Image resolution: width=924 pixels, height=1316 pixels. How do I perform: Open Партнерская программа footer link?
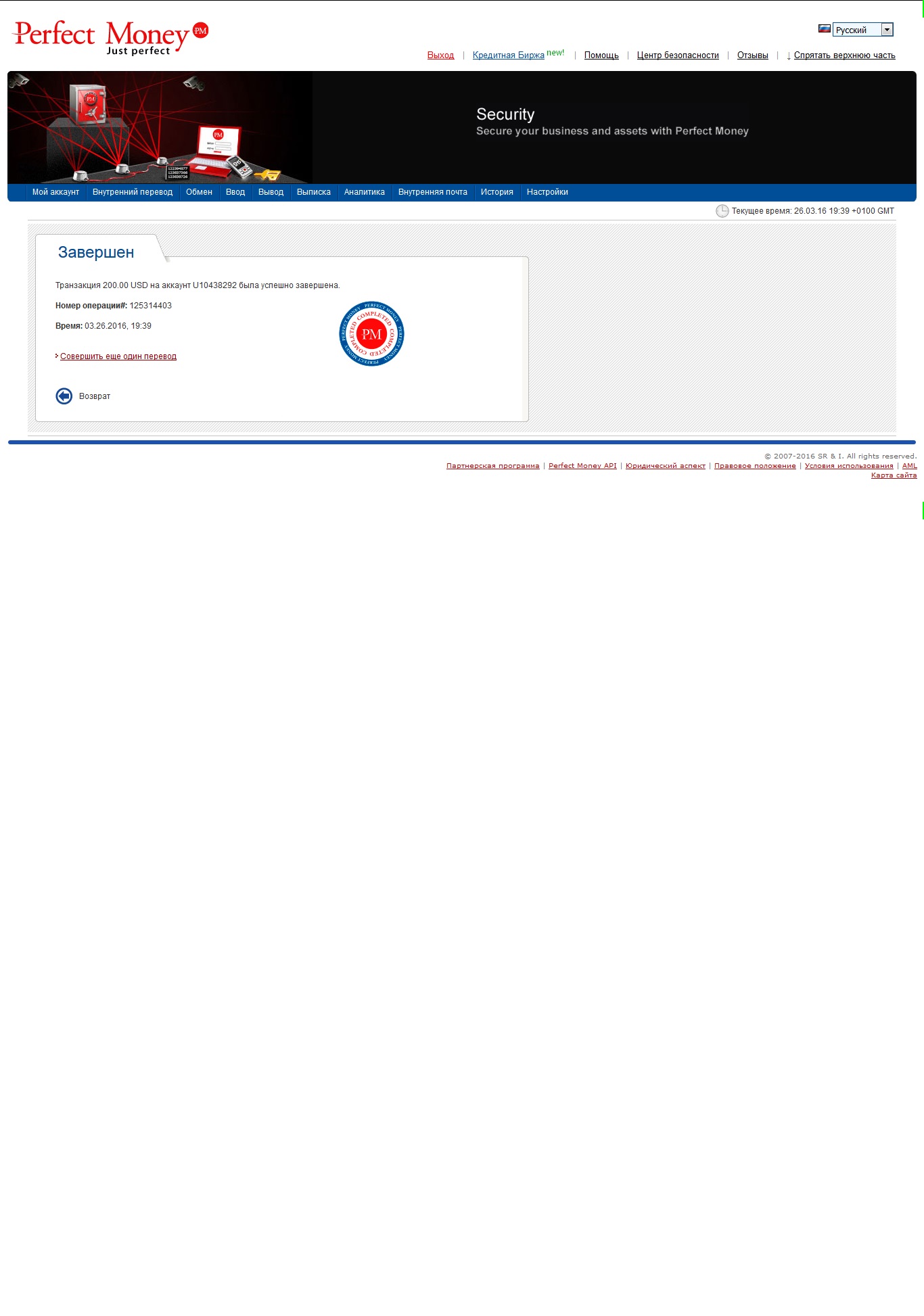(x=493, y=466)
